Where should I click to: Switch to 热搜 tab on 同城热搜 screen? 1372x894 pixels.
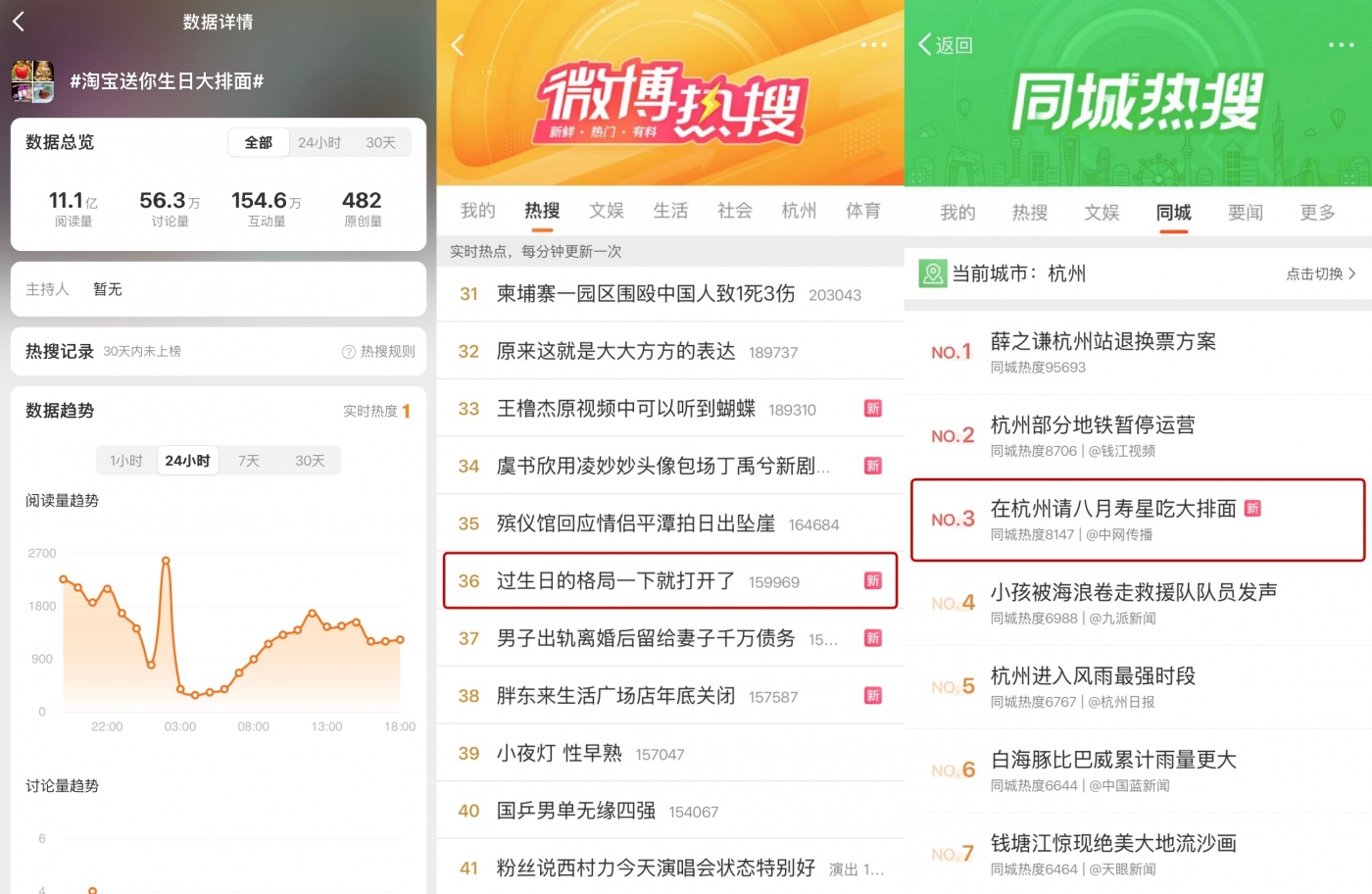click(x=1030, y=213)
